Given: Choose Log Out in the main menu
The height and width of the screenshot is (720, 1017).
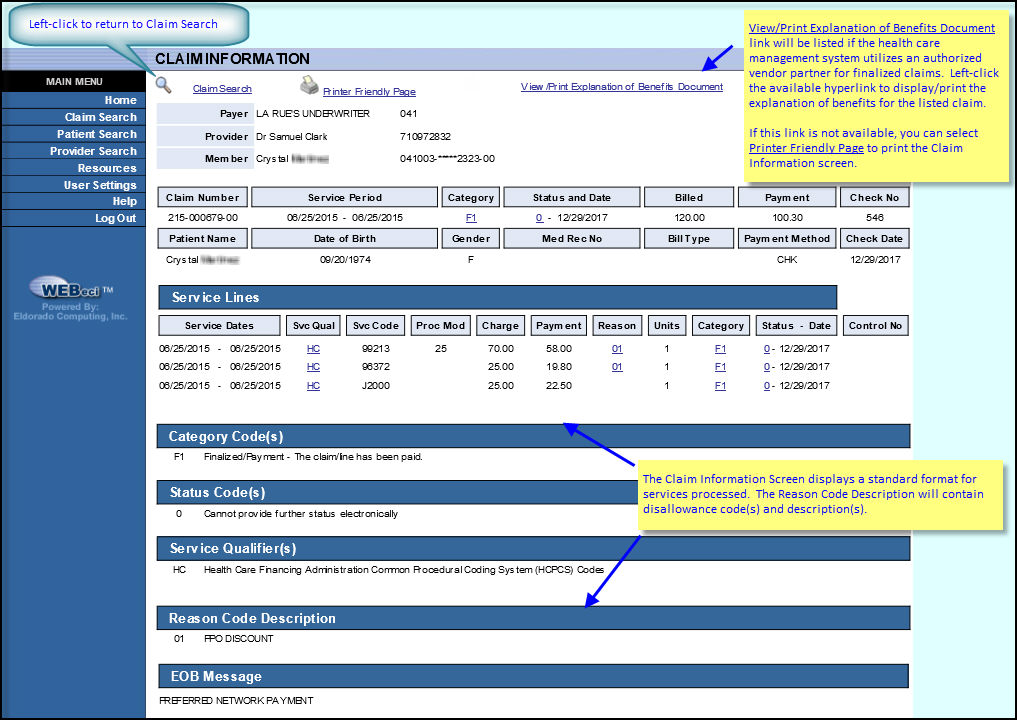Looking at the screenshot, I should click(115, 218).
